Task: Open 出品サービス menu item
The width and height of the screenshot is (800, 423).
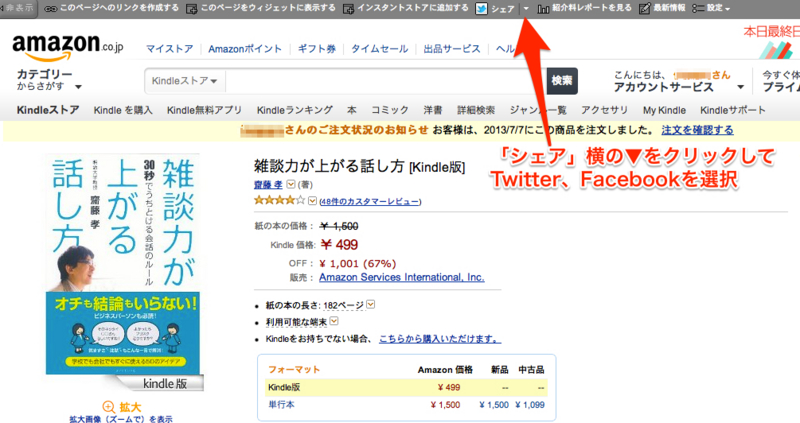Action: [x=452, y=48]
